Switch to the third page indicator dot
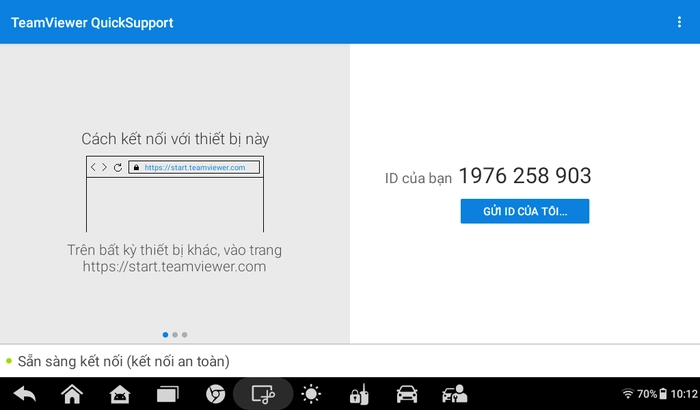This screenshot has height=410, width=700. (x=184, y=335)
